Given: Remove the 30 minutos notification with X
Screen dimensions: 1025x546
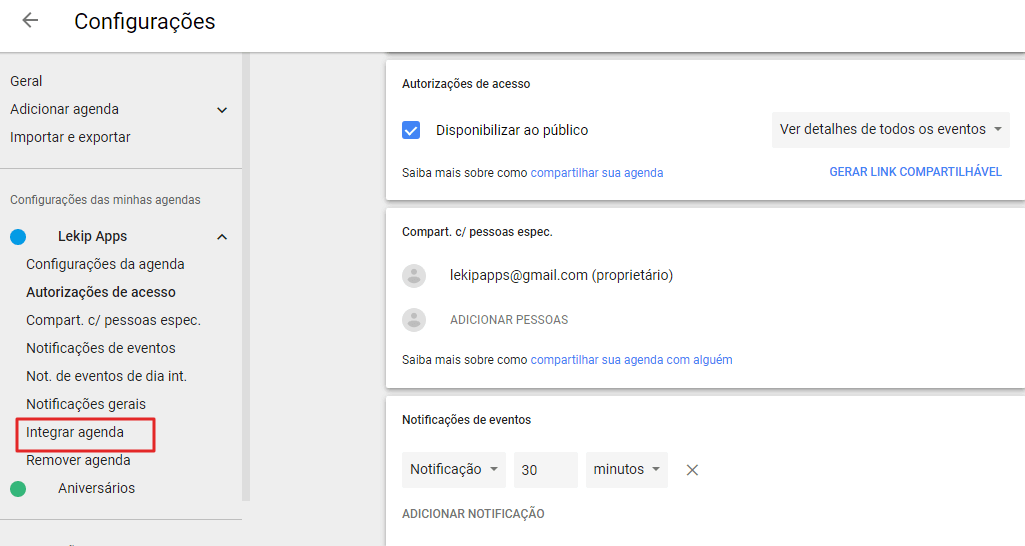Looking at the screenshot, I should (x=692, y=470).
